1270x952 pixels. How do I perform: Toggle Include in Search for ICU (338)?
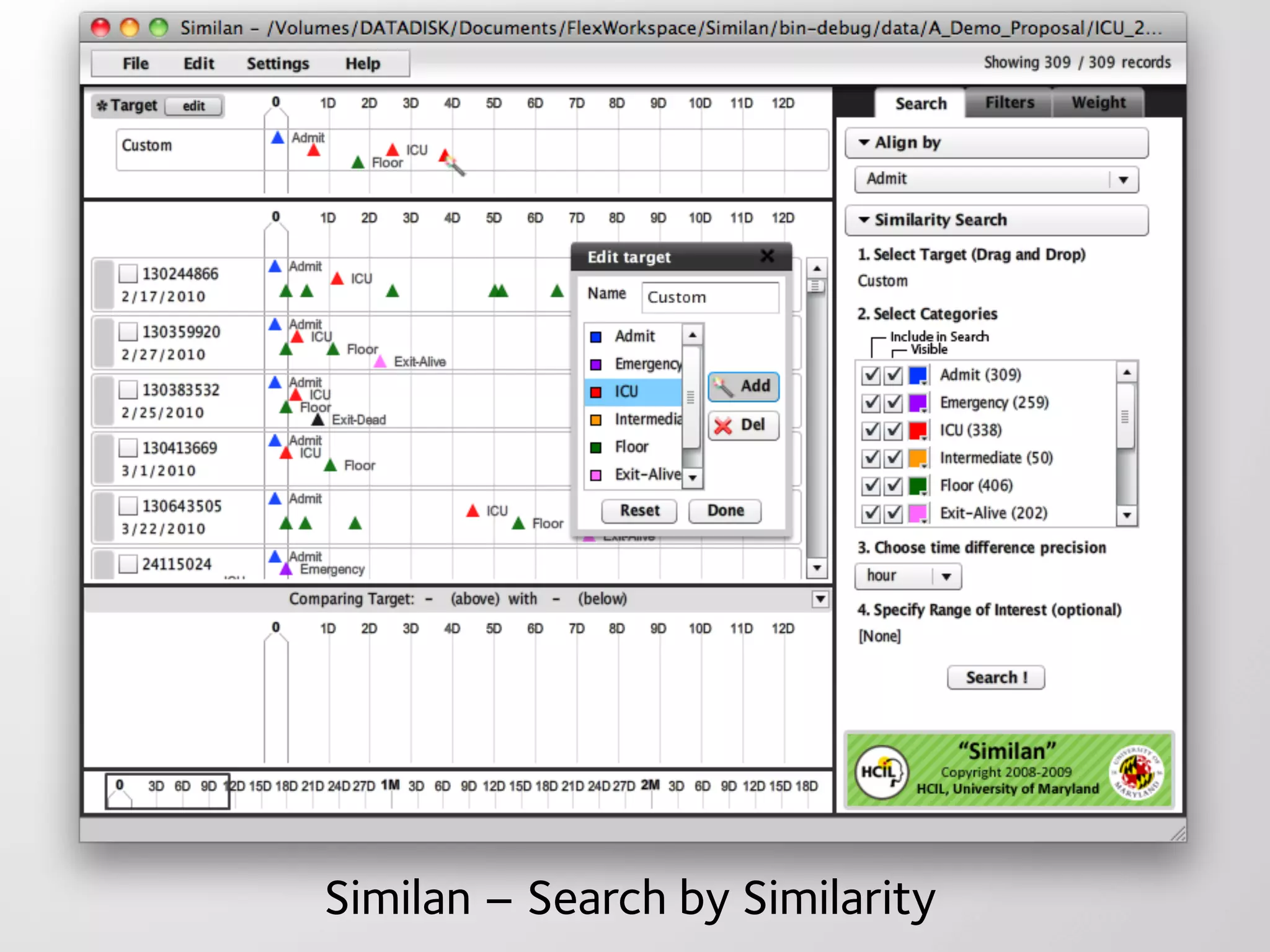click(x=871, y=430)
